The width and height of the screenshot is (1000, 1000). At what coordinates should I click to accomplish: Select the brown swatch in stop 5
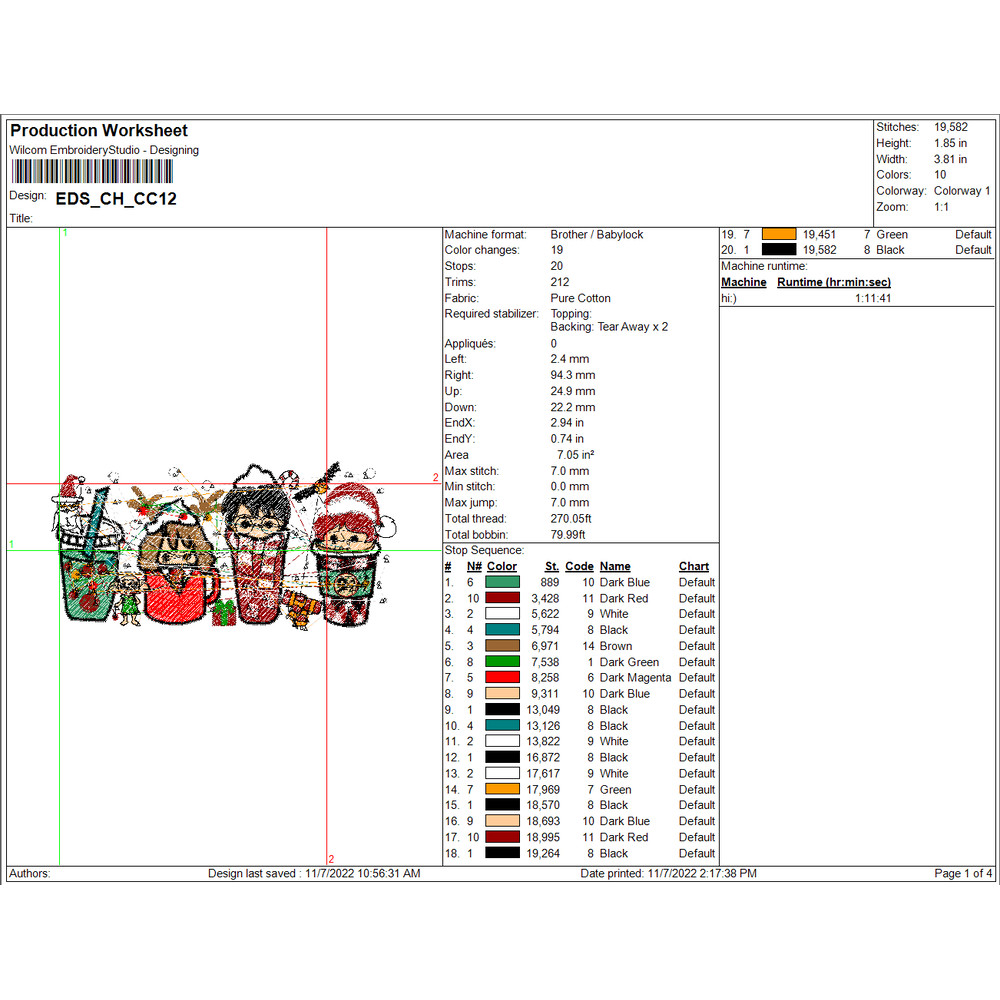[502, 646]
